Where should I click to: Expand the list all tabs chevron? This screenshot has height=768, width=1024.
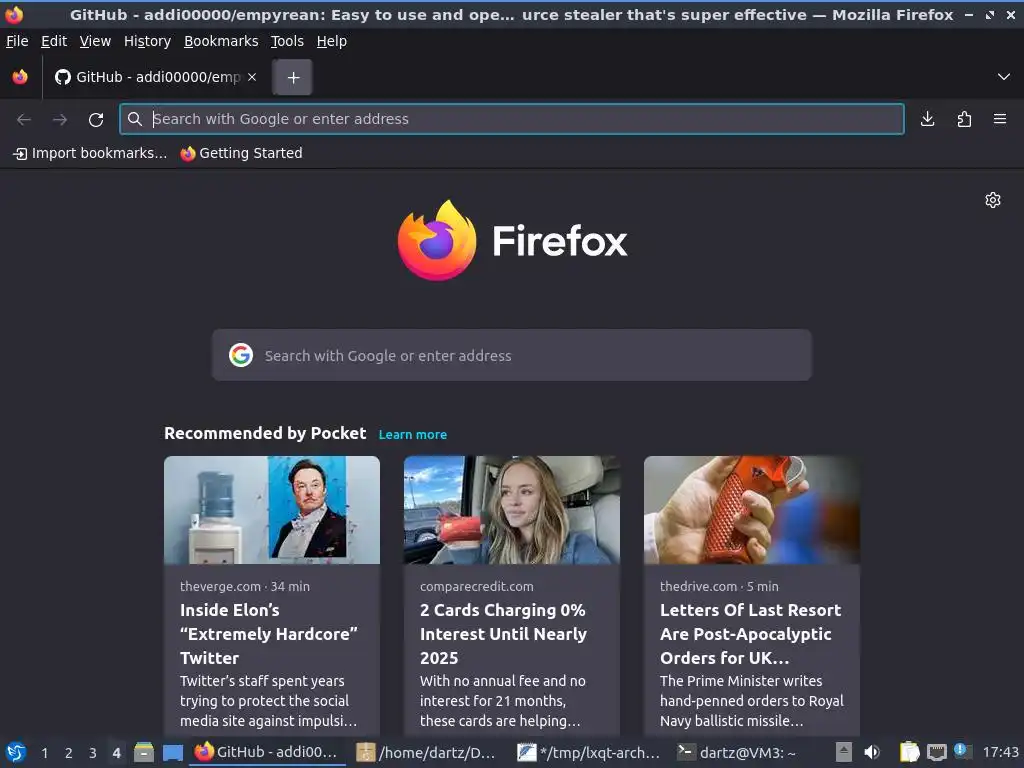point(1004,77)
